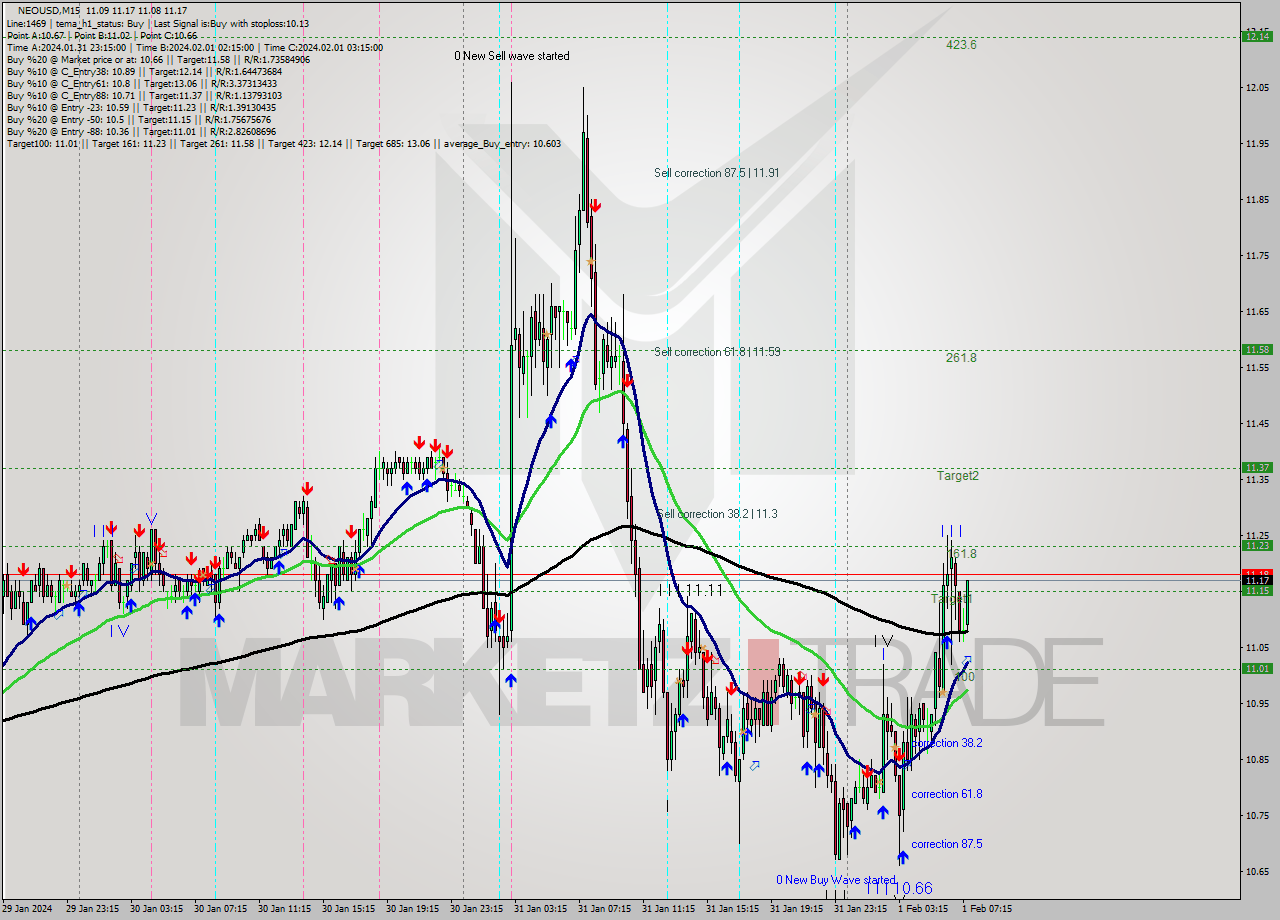1280x920 pixels.
Task: Click the green 11.58 price tag
Action: pyautogui.click(x=1257, y=349)
